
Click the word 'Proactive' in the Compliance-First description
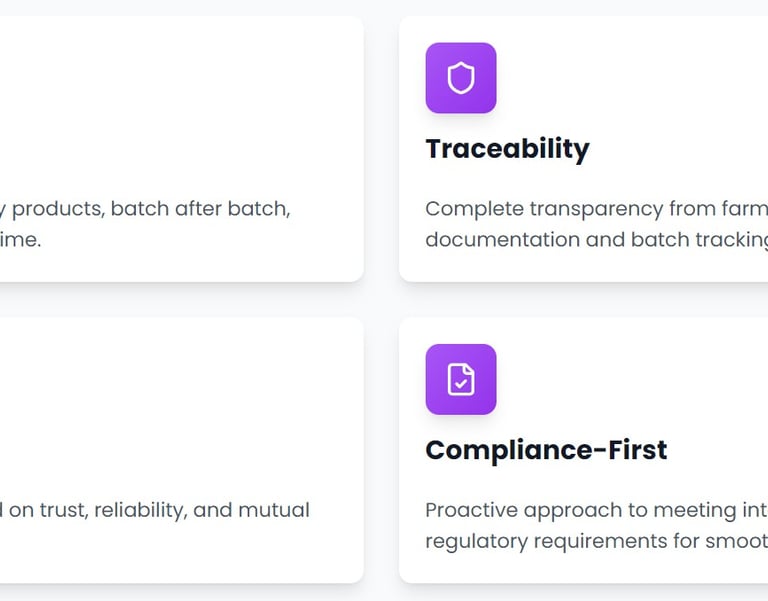(x=467, y=510)
